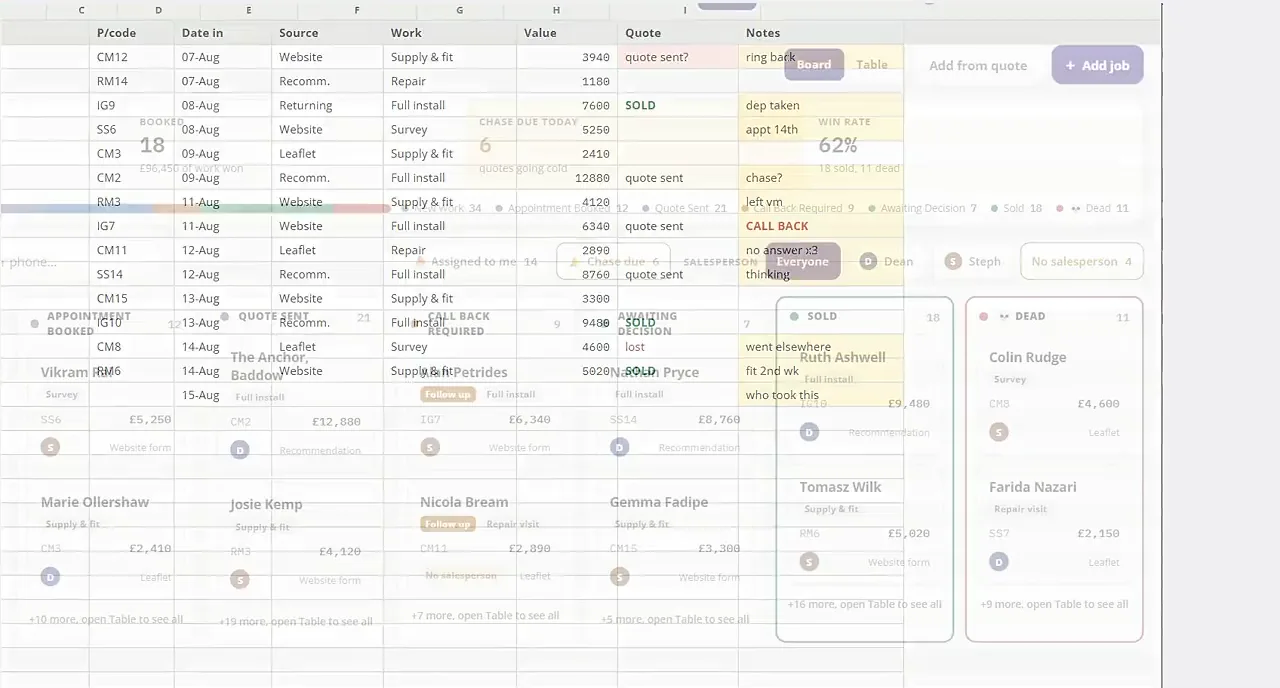Select spreadsheet cell 'who took this'

click(x=821, y=395)
